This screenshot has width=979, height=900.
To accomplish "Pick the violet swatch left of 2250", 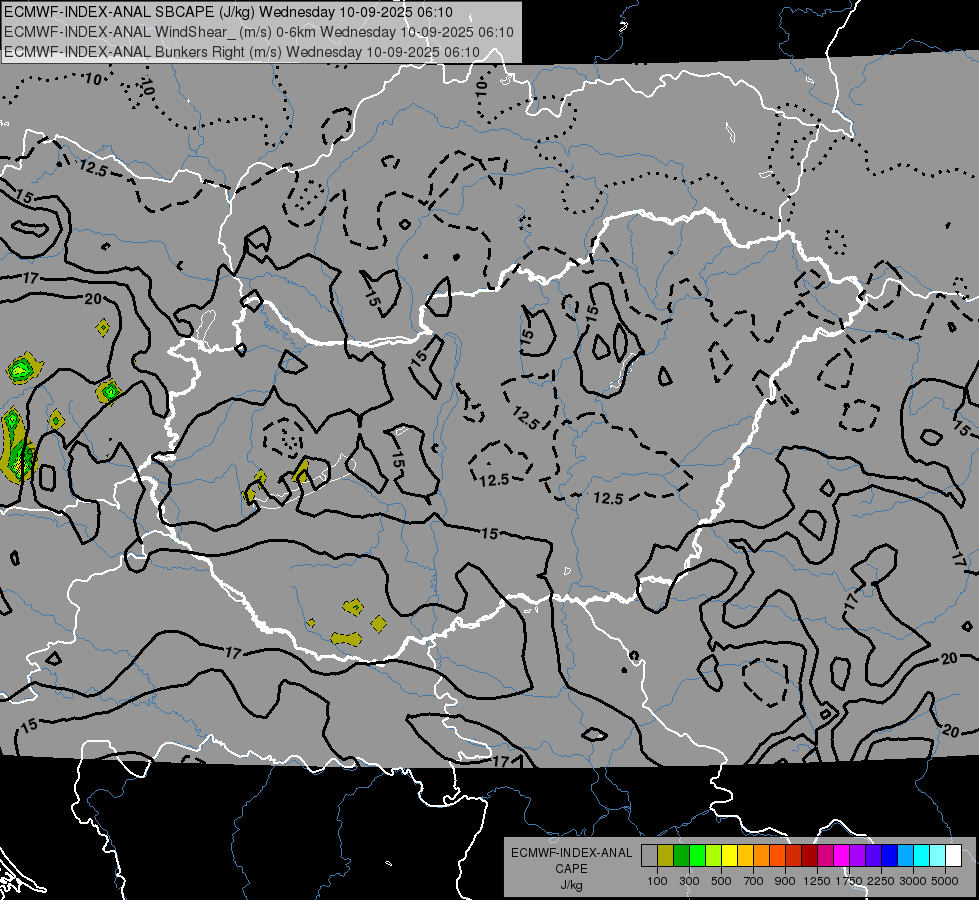I will (873, 856).
